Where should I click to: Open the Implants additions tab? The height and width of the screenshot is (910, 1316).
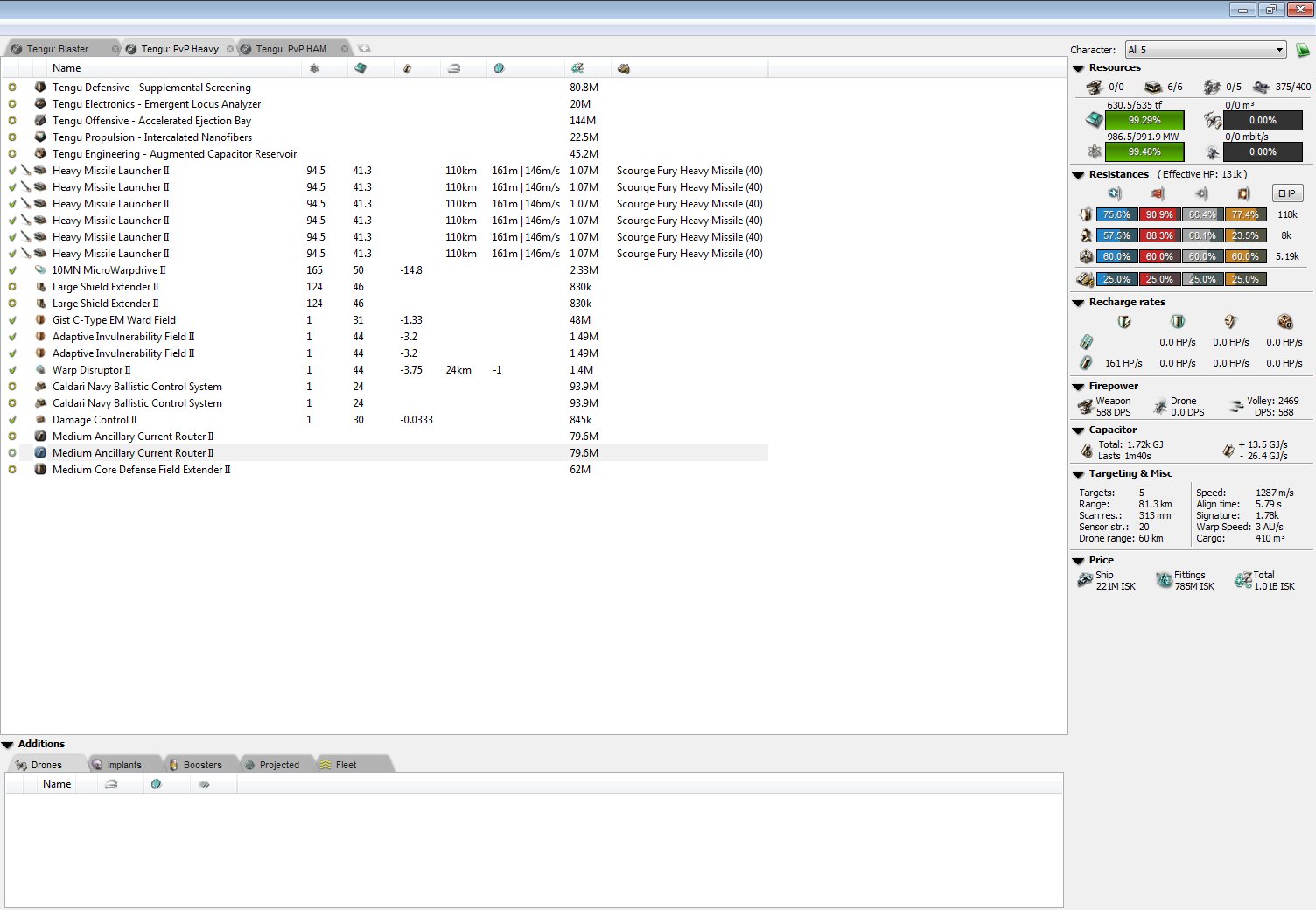click(124, 765)
